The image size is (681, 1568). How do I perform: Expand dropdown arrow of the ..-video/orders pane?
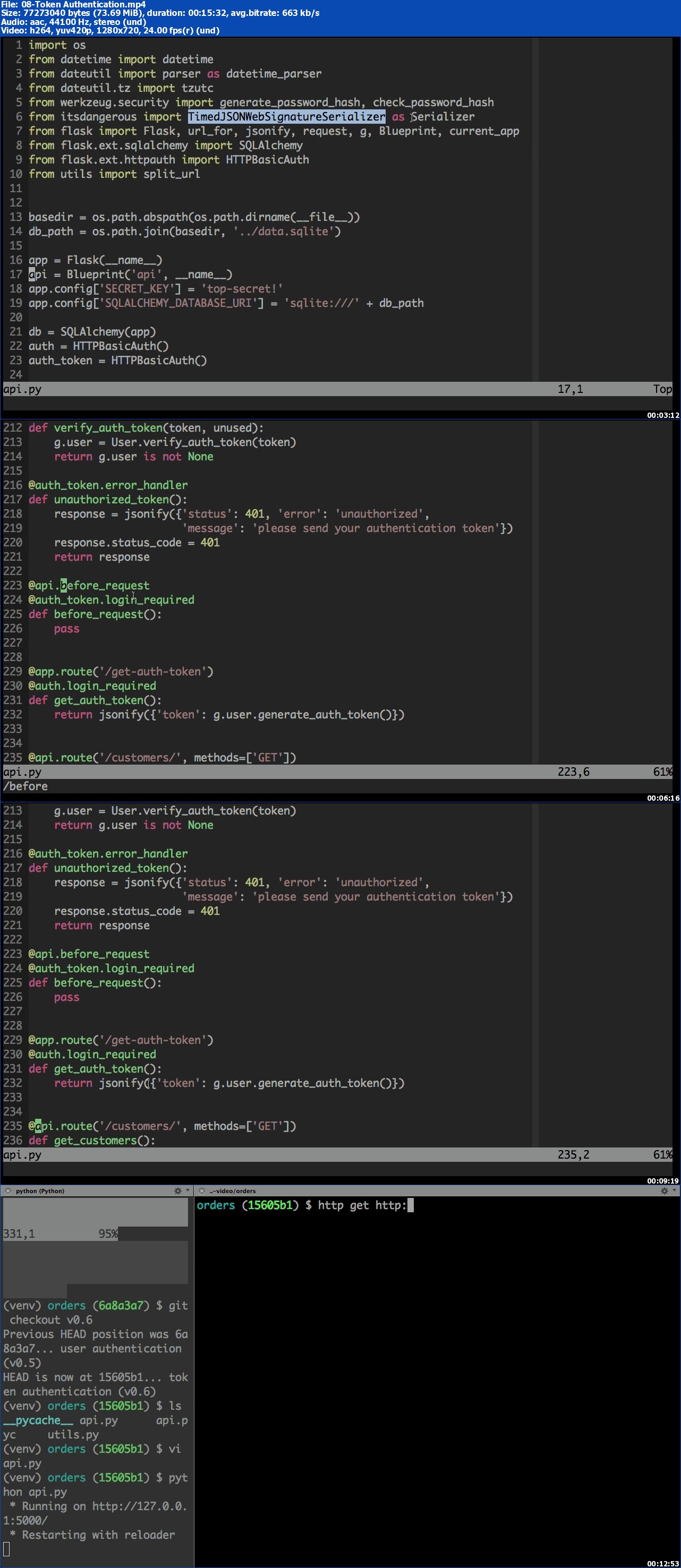(674, 1190)
